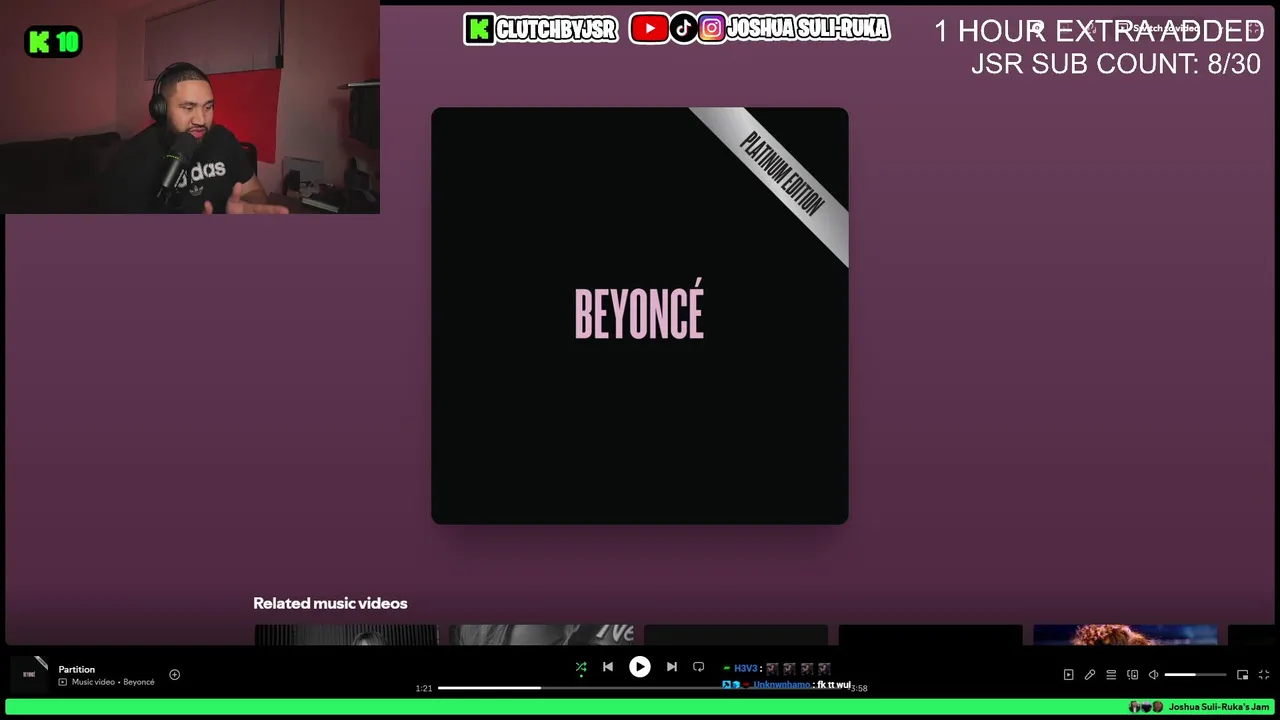Click the 1:21 elapsed time

pos(424,688)
